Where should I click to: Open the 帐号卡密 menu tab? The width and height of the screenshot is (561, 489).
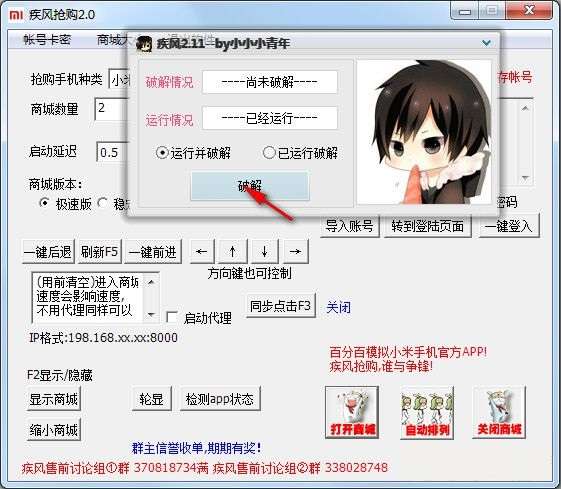(x=47, y=40)
